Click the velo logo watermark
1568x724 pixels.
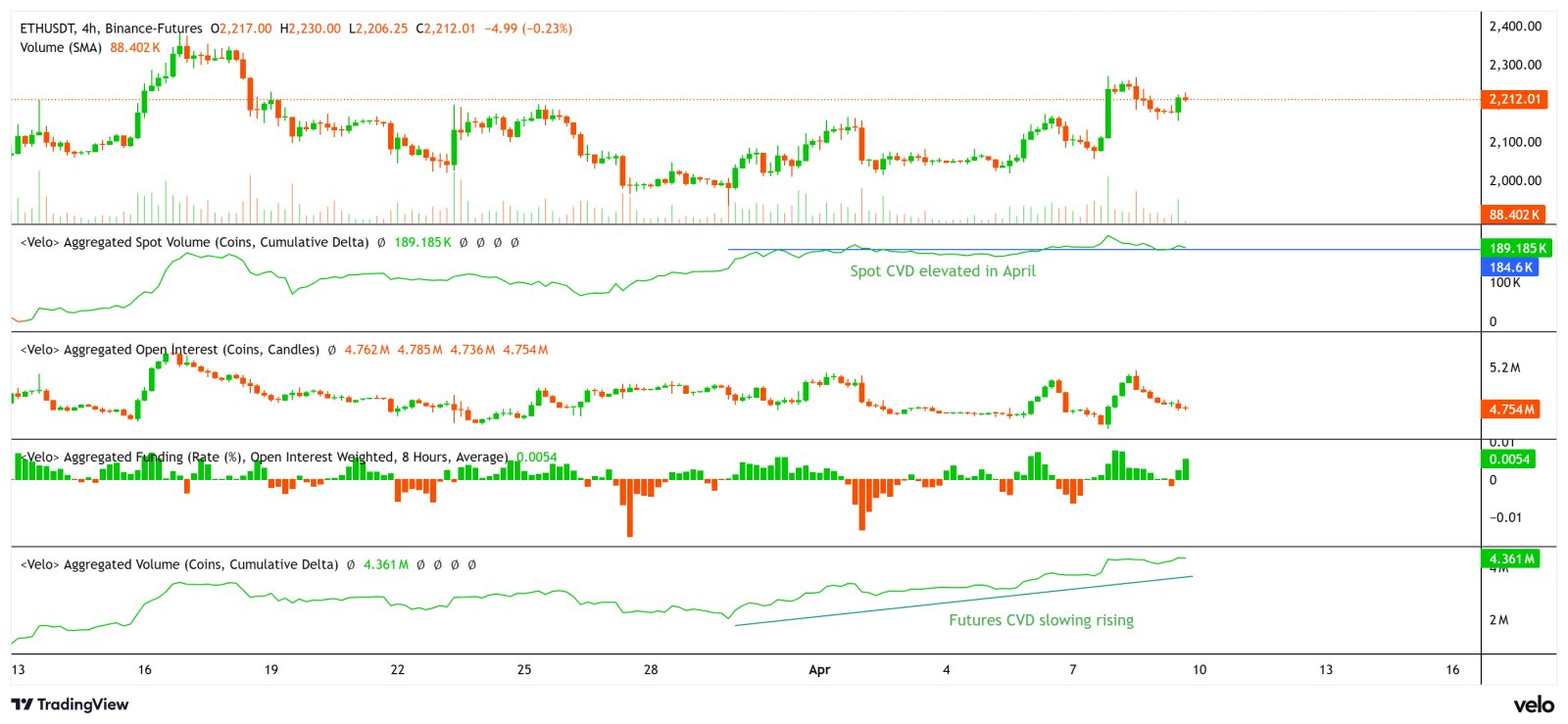pyautogui.click(x=1533, y=704)
